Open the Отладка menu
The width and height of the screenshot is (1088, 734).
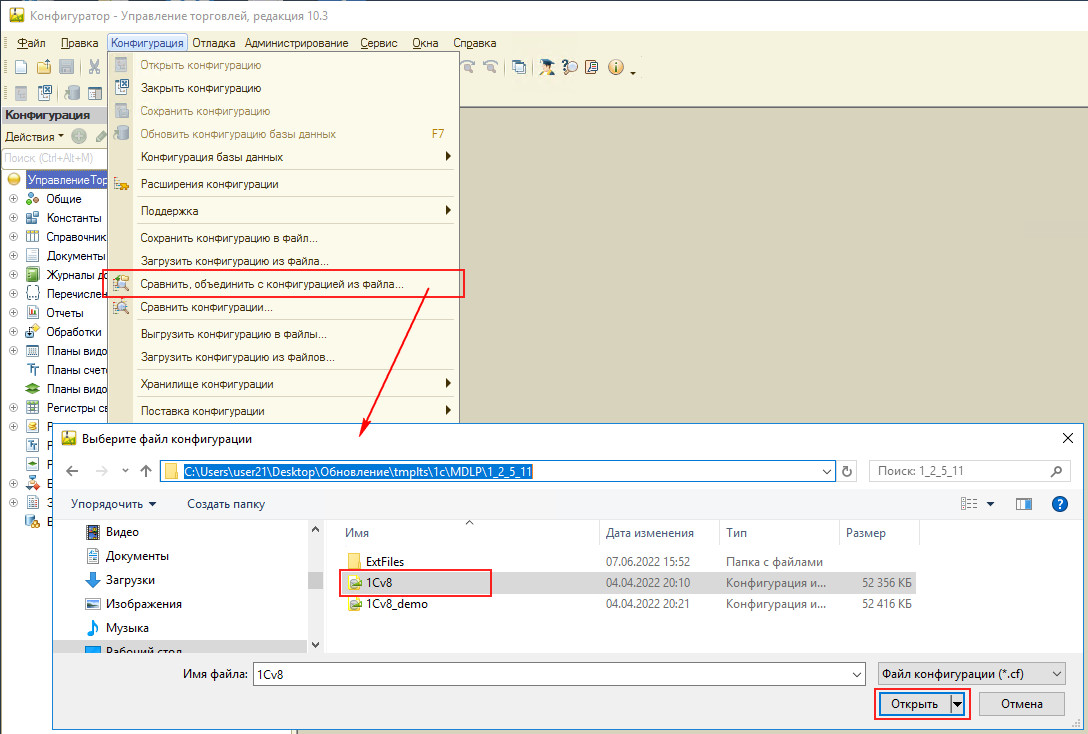coord(214,43)
